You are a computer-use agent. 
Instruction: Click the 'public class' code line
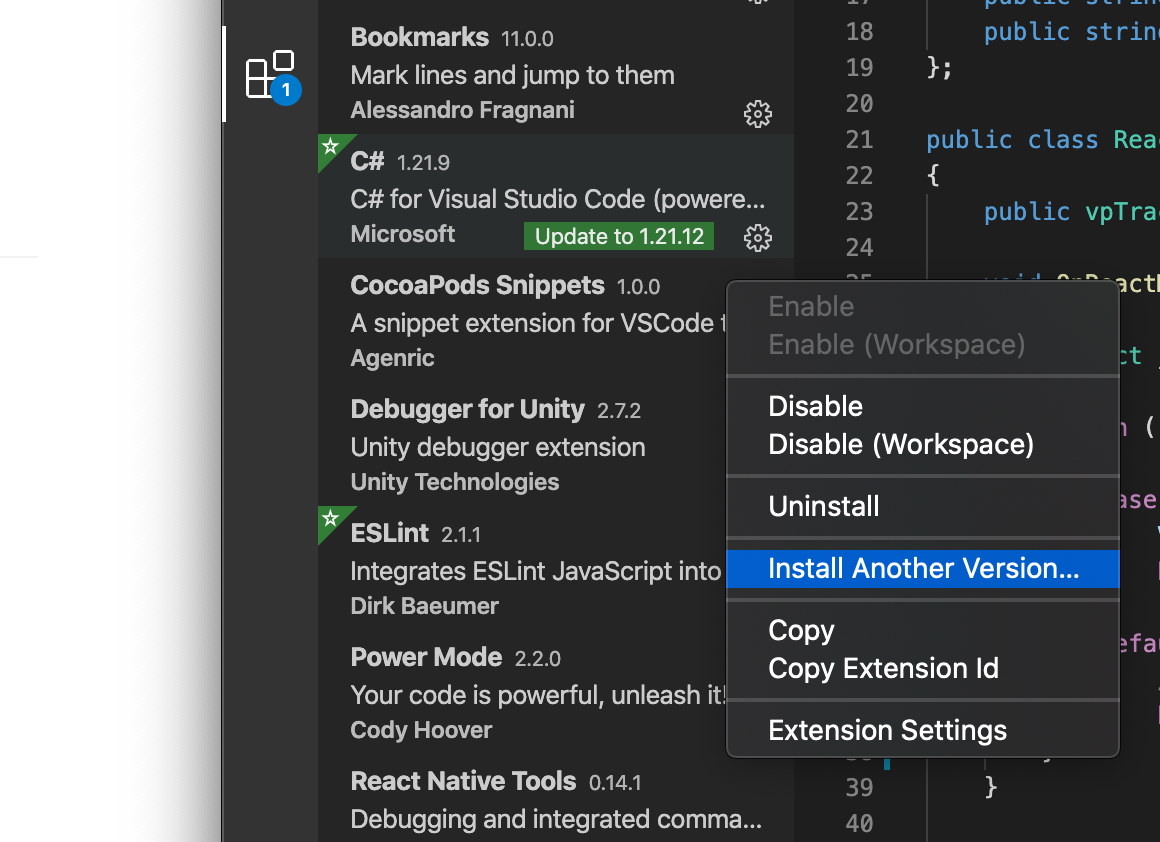pos(1042,140)
